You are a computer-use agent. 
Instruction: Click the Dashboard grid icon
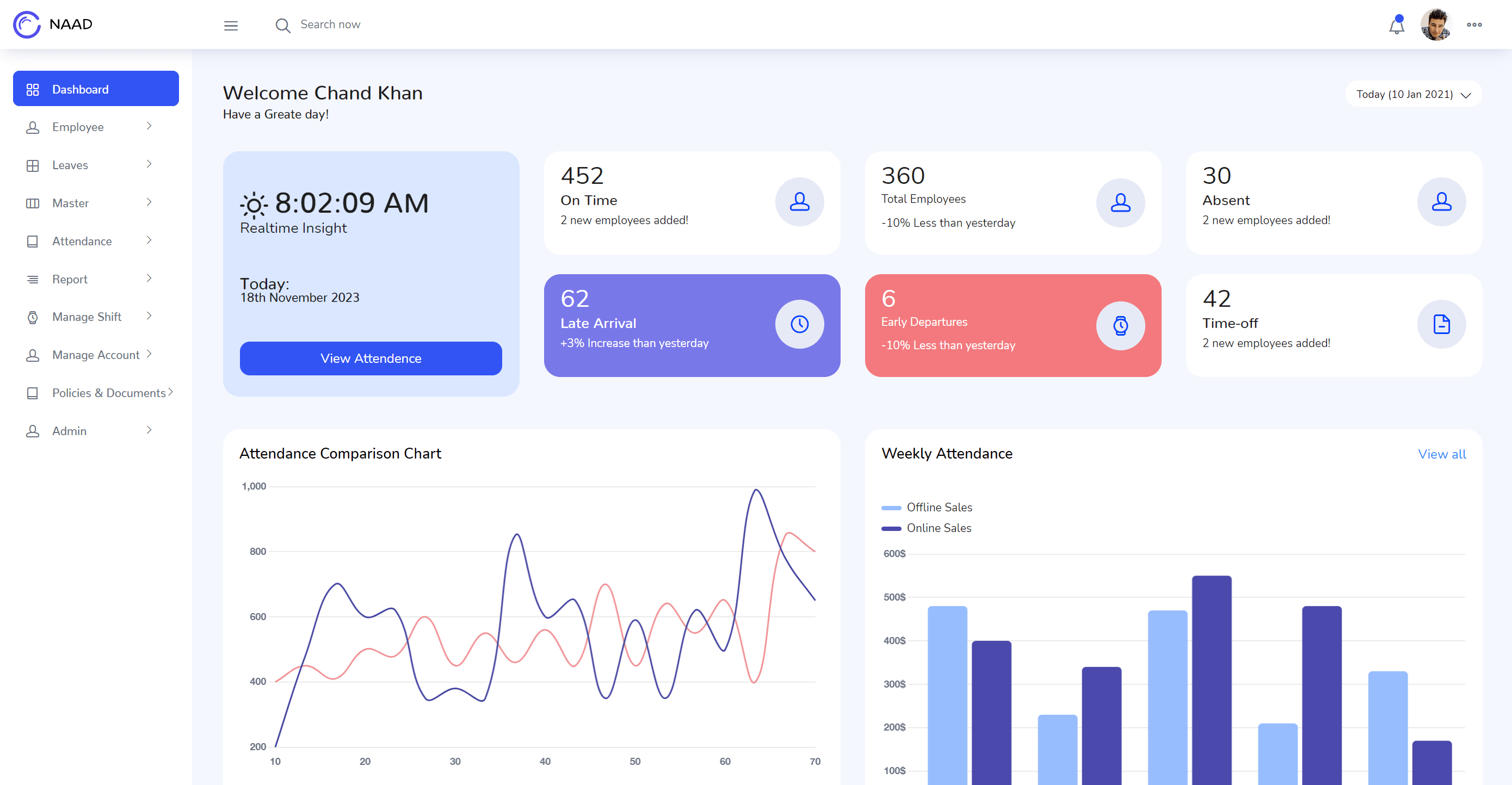(x=33, y=89)
